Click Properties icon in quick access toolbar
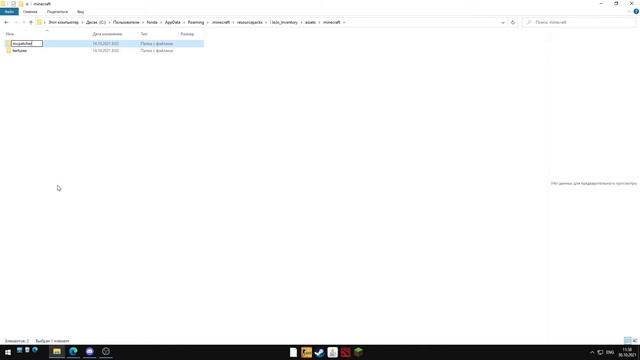 [13, 4]
